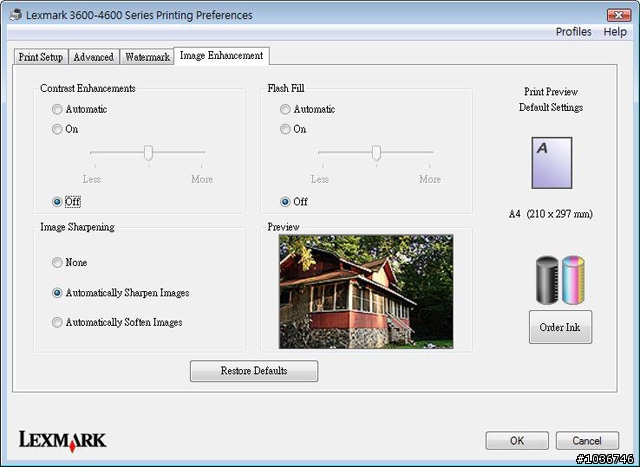
Task: Open the Profiles menu
Action: pyautogui.click(x=573, y=32)
